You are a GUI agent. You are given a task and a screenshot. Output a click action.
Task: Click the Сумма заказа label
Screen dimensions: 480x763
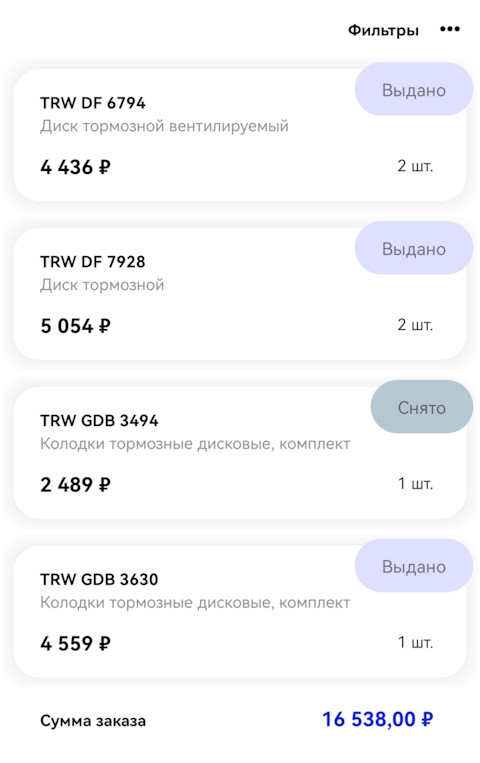(x=93, y=721)
